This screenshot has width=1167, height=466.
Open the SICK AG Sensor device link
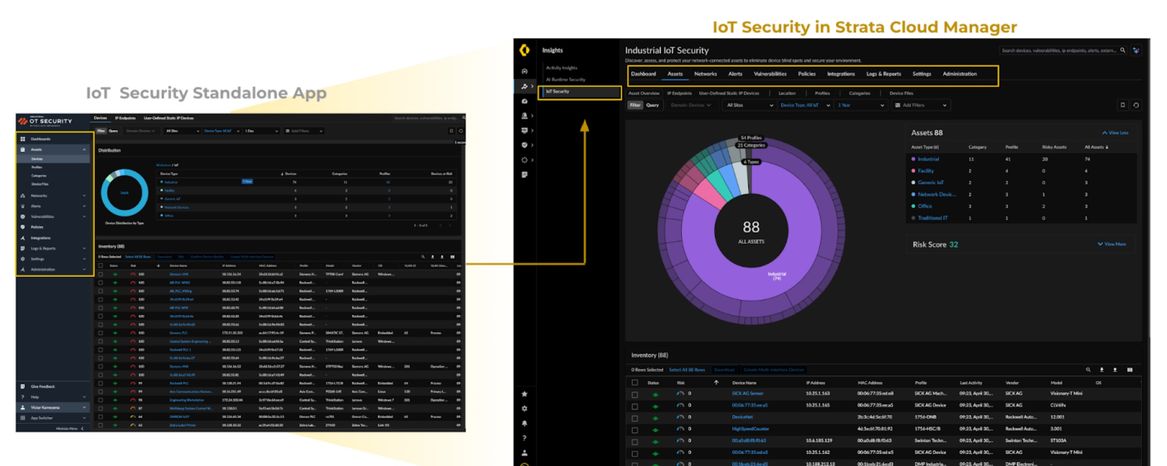(748, 394)
